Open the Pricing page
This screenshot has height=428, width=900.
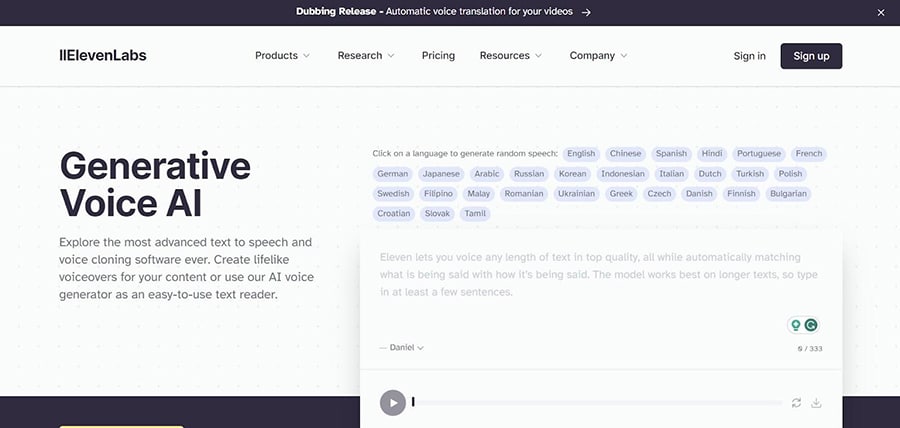(439, 56)
